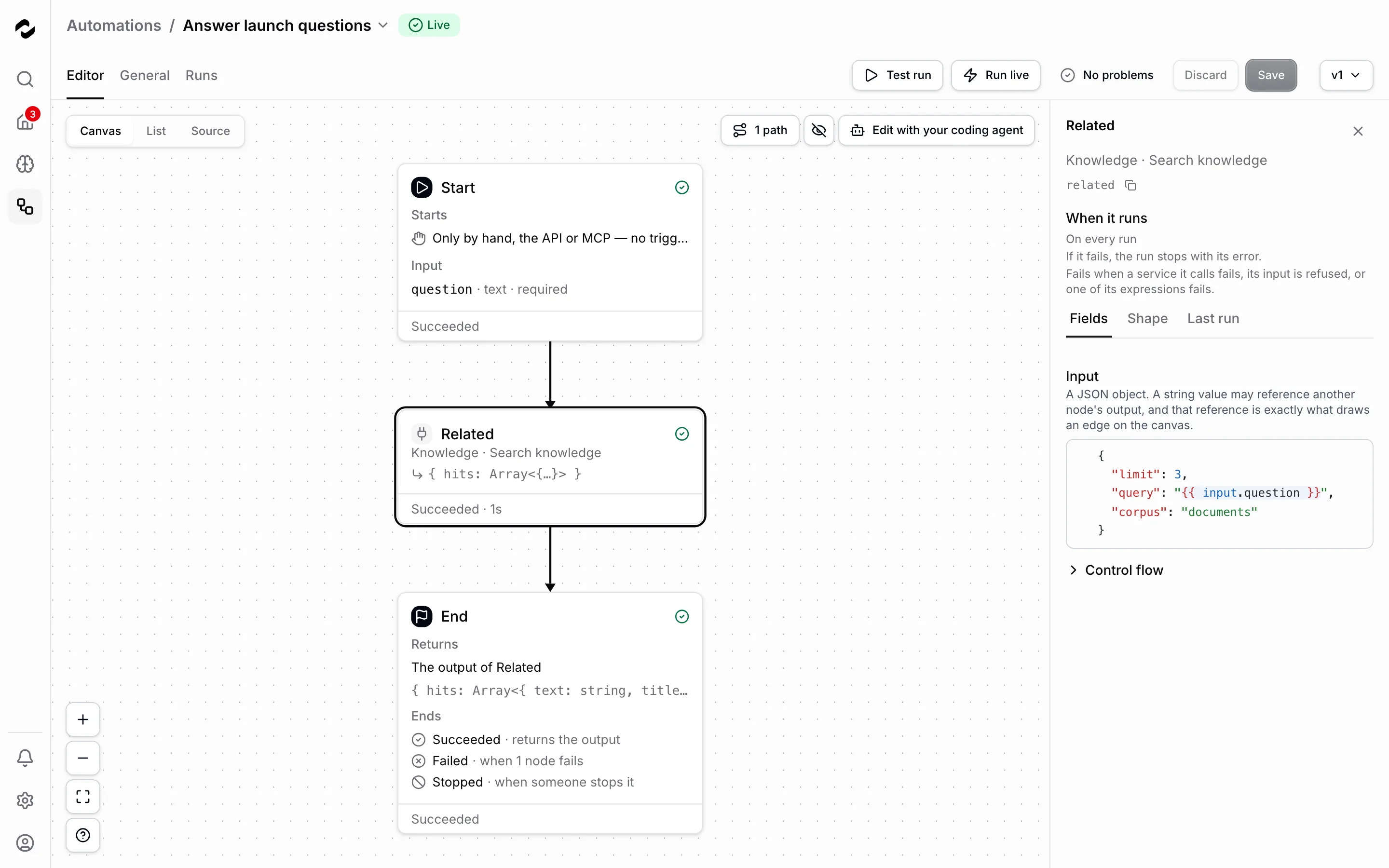Click into the Input JSON editor
The width and height of the screenshot is (1389, 868).
(1219, 494)
